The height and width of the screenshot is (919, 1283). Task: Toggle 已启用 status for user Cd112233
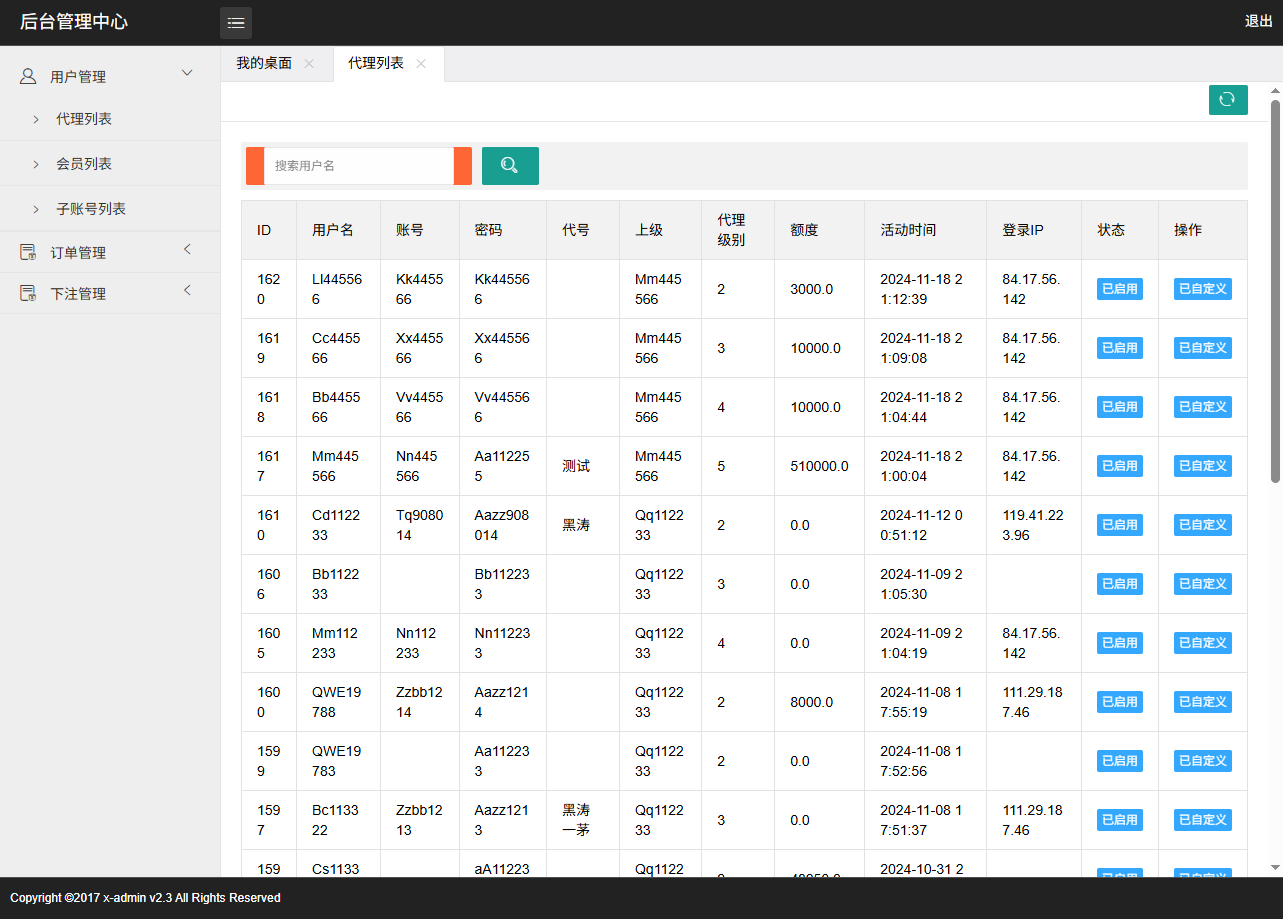coord(1119,524)
